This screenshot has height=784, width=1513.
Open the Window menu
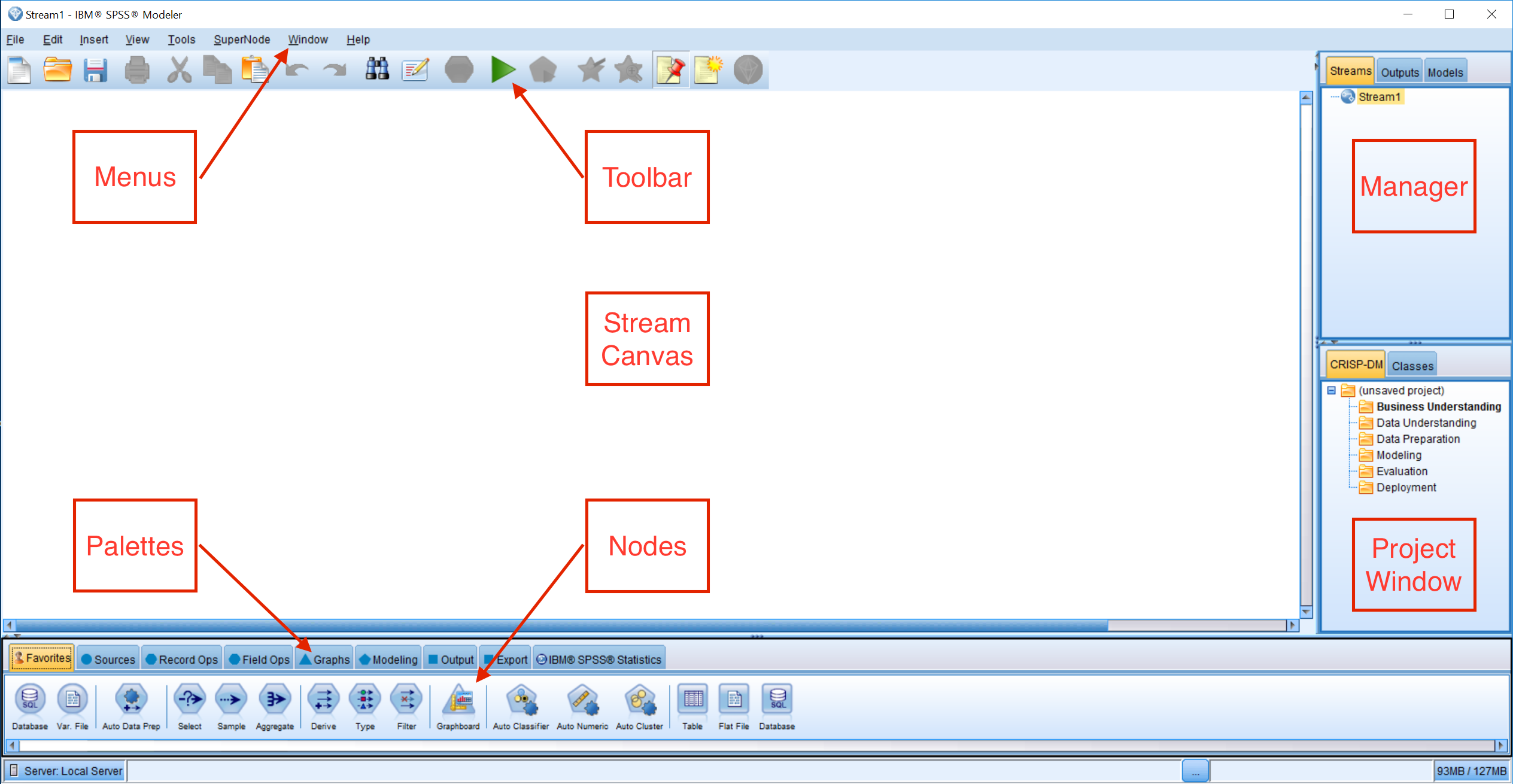pos(308,39)
